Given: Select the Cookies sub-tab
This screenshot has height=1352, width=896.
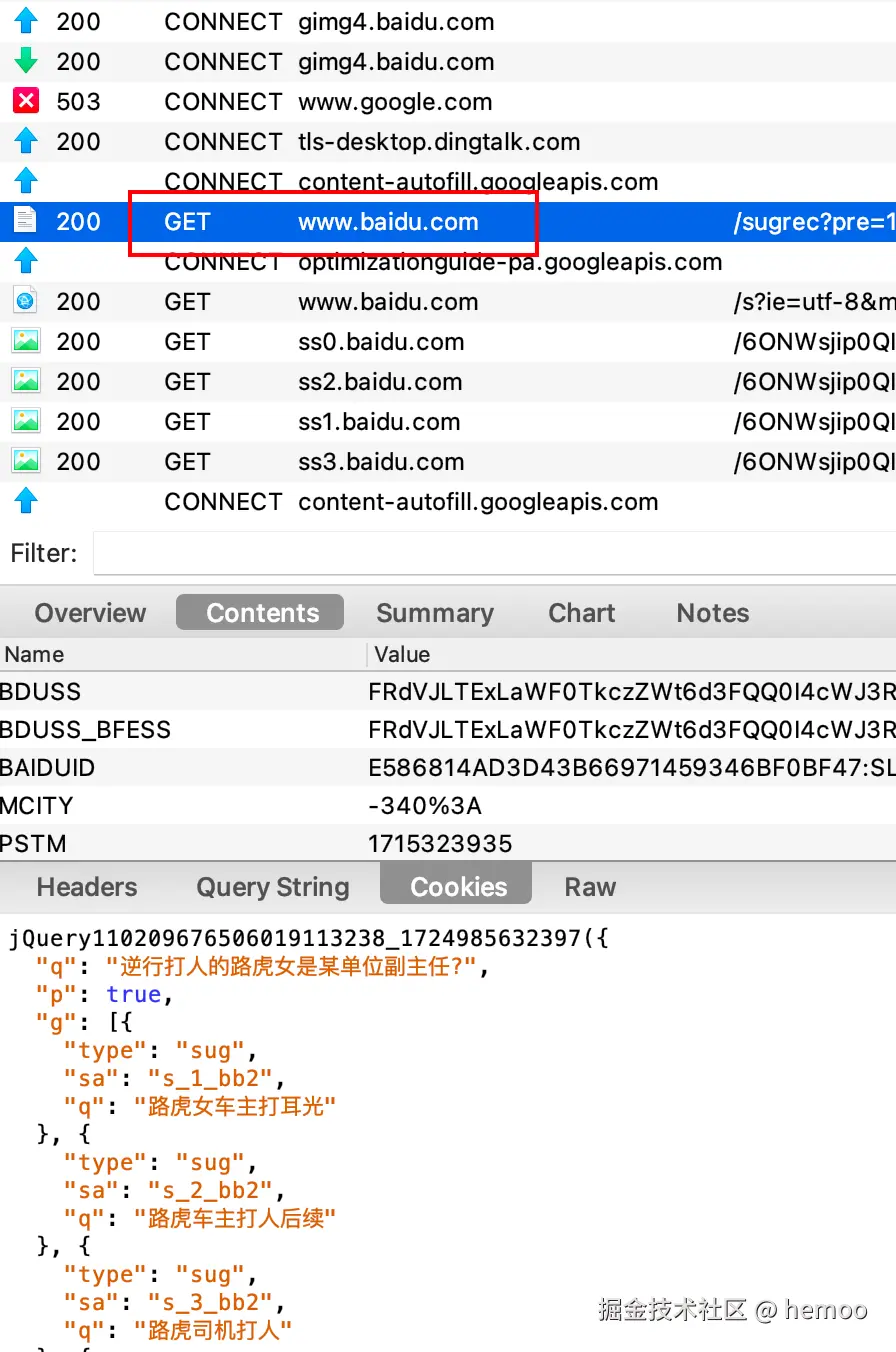Looking at the screenshot, I should [457, 886].
